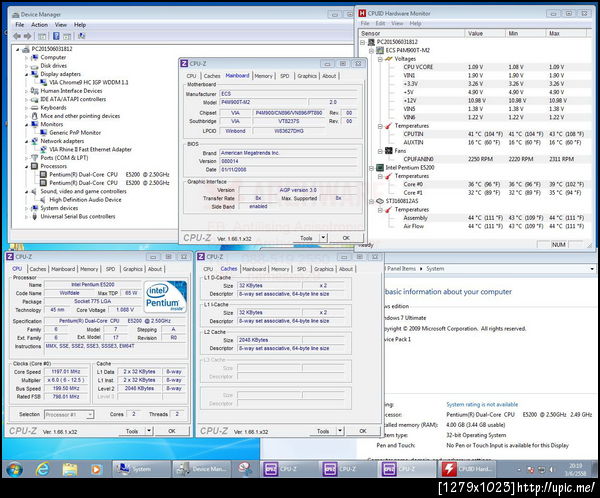
Task: Open Device Manager File menu
Action: pyautogui.click(x=20, y=25)
